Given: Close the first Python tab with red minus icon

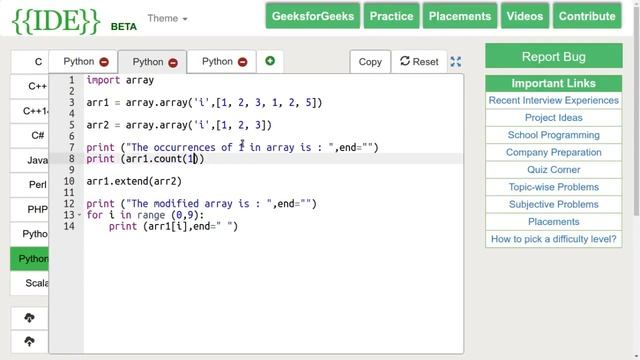Looking at the screenshot, I should pyautogui.click(x=104, y=62).
